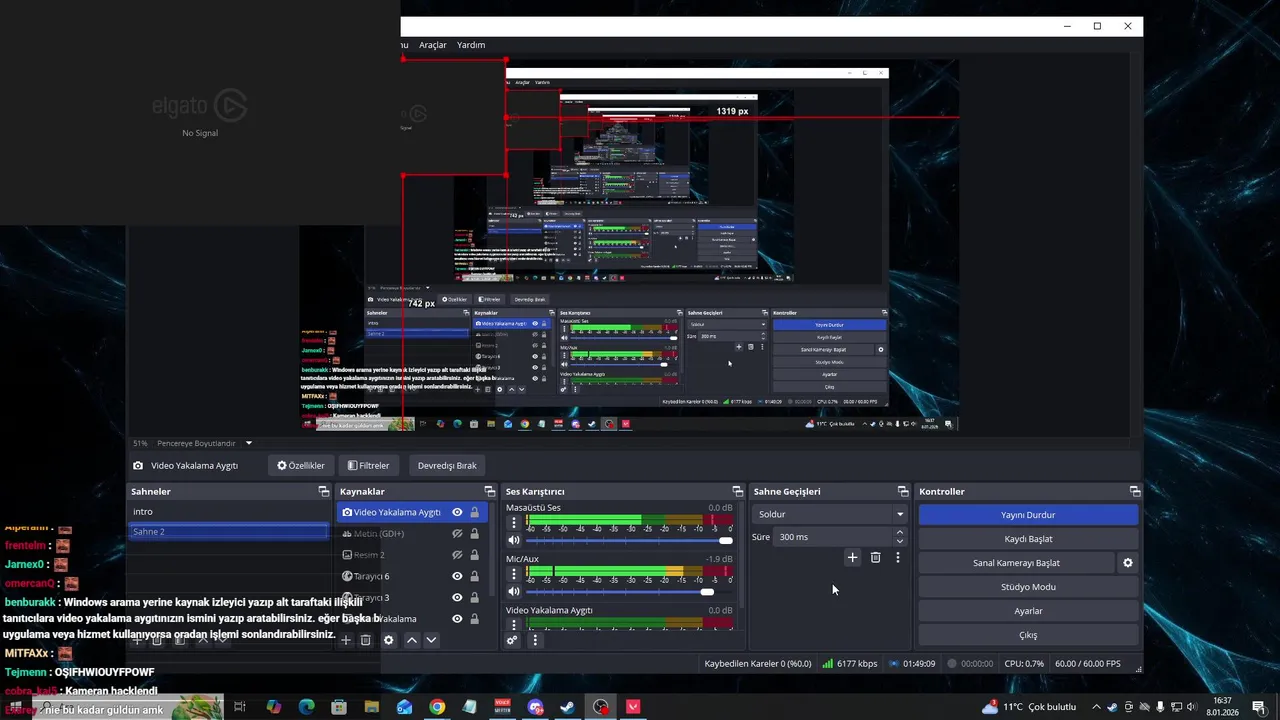Pop out the Kontroller dock panel
The height and width of the screenshot is (720, 1280).
[x=1134, y=491]
